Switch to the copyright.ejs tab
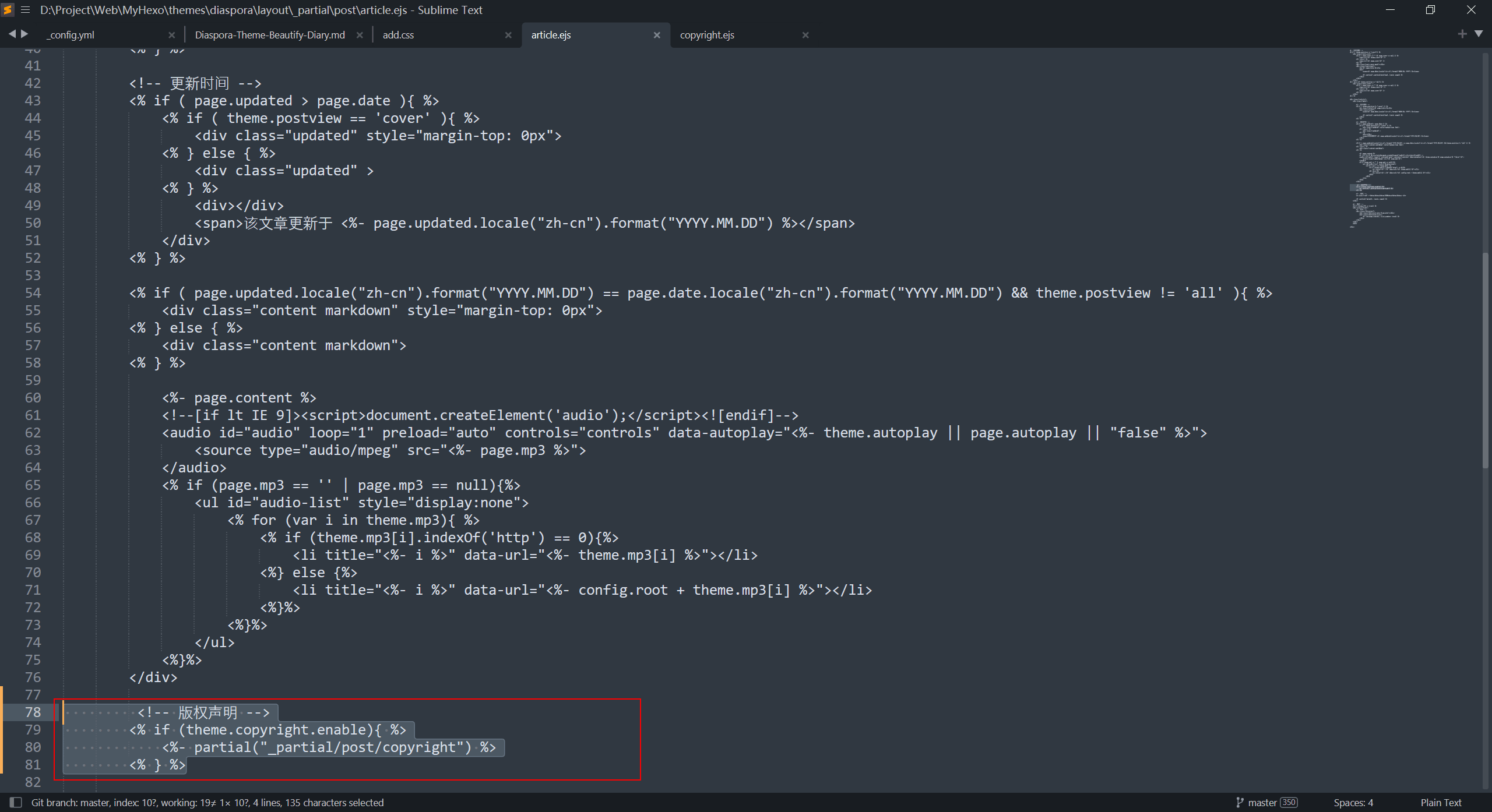1492x812 pixels. click(707, 35)
